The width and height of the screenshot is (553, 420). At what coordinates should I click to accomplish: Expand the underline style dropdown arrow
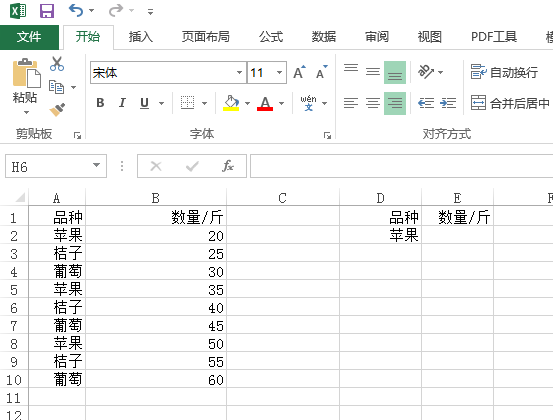coord(162,103)
